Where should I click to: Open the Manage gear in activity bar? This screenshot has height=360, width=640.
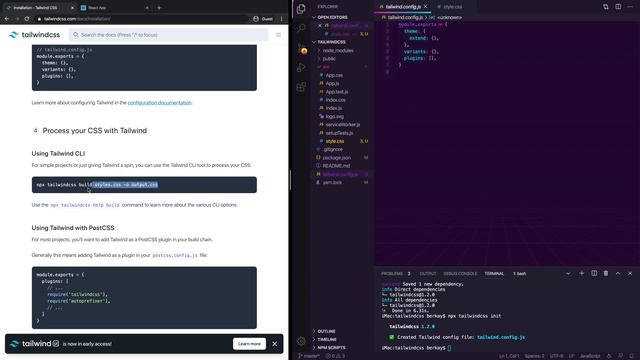pos(301,341)
